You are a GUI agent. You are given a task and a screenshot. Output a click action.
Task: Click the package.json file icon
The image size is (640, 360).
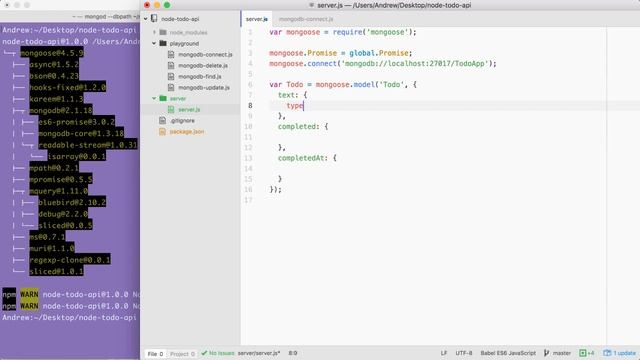tap(162, 131)
